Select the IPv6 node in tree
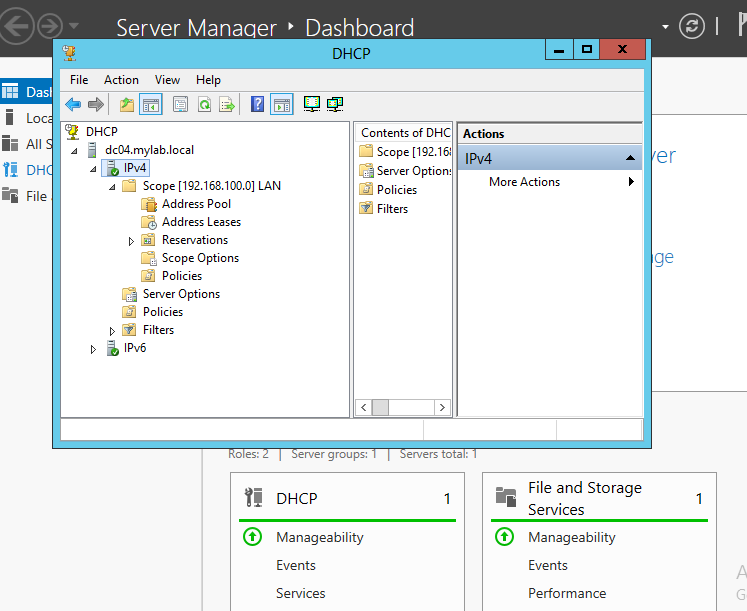Screen dimensions: 747x611 tap(135, 348)
